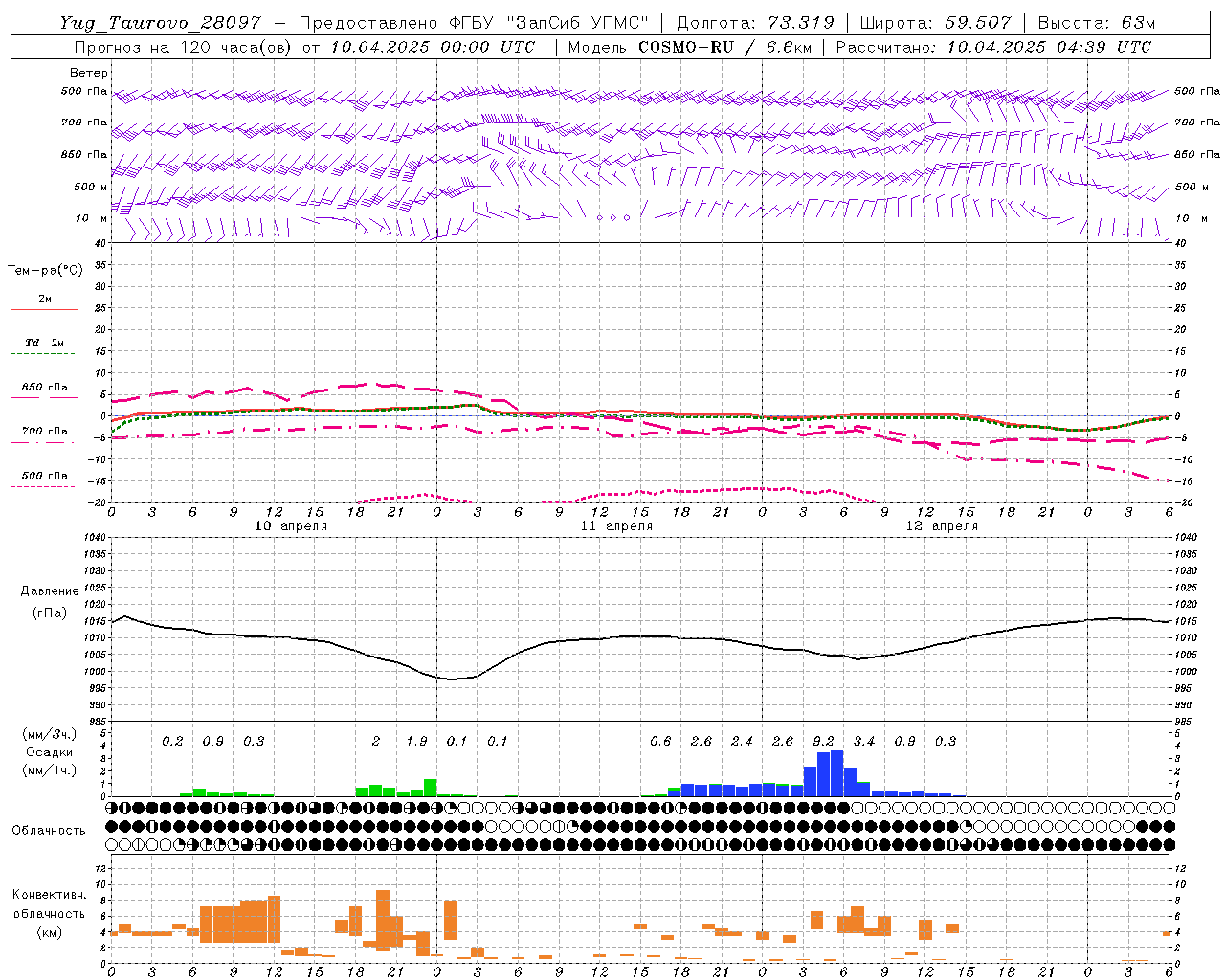This screenshot has height=980, width=1225.
Task: Click the Тем-ра(°C) axis label
Action: click(x=45, y=271)
